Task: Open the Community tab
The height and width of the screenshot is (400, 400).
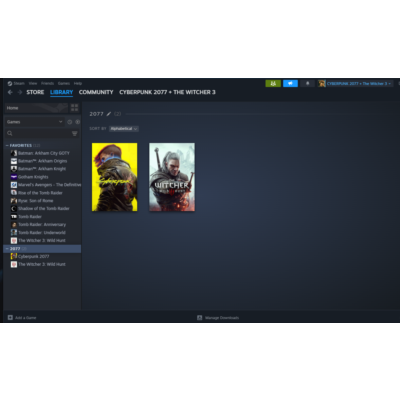Action: click(96, 92)
